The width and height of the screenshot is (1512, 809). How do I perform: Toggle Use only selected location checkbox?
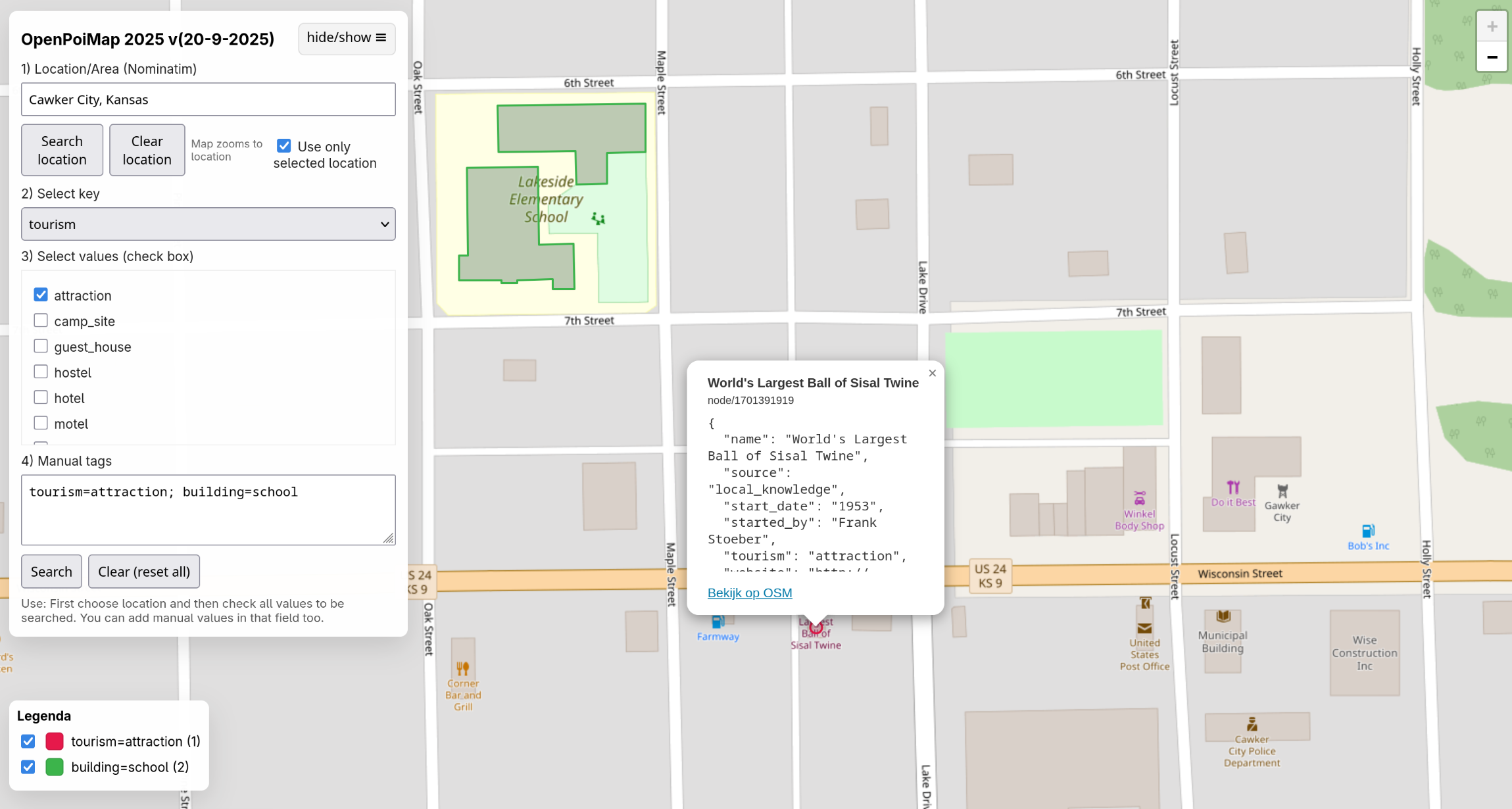(283, 145)
